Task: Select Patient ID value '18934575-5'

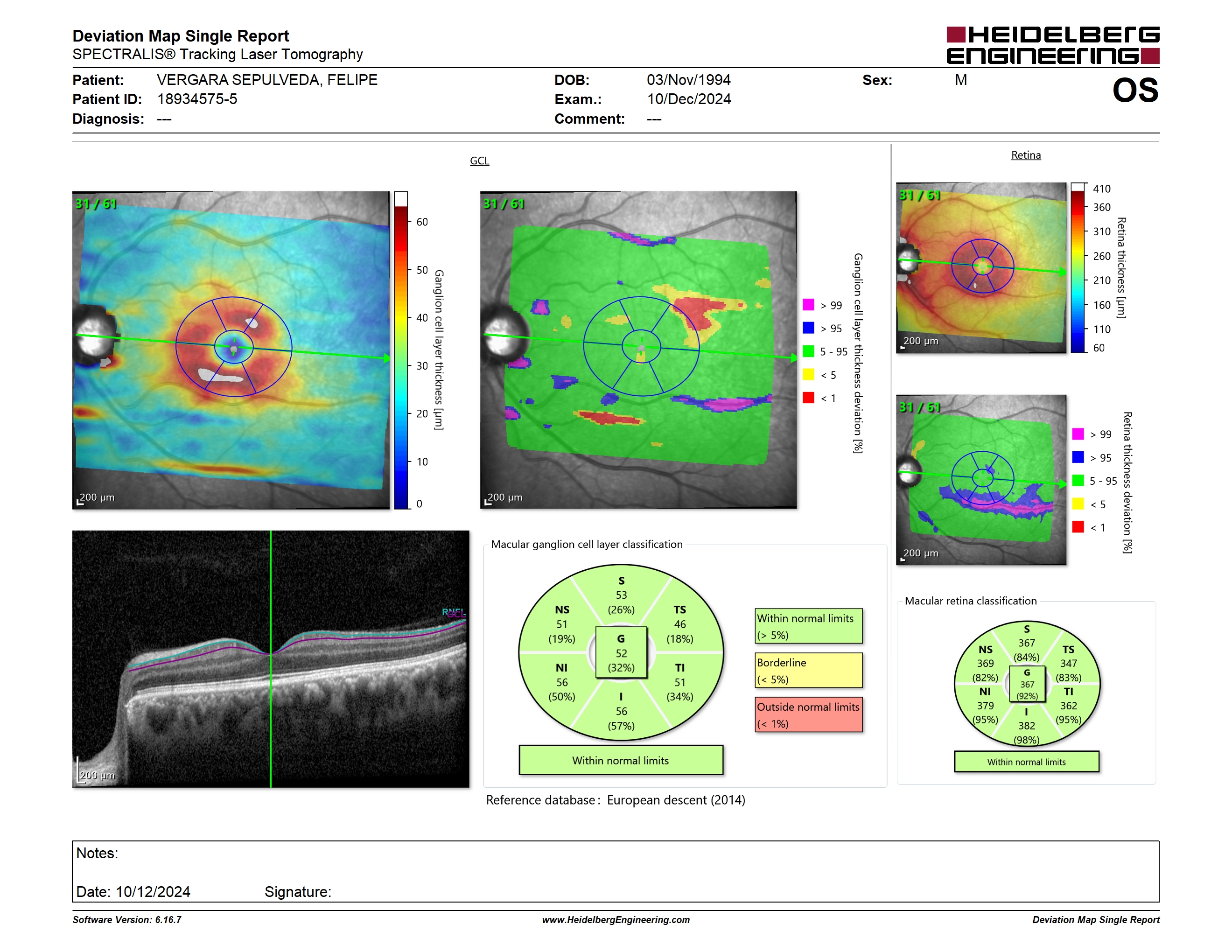Action: click(197, 99)
